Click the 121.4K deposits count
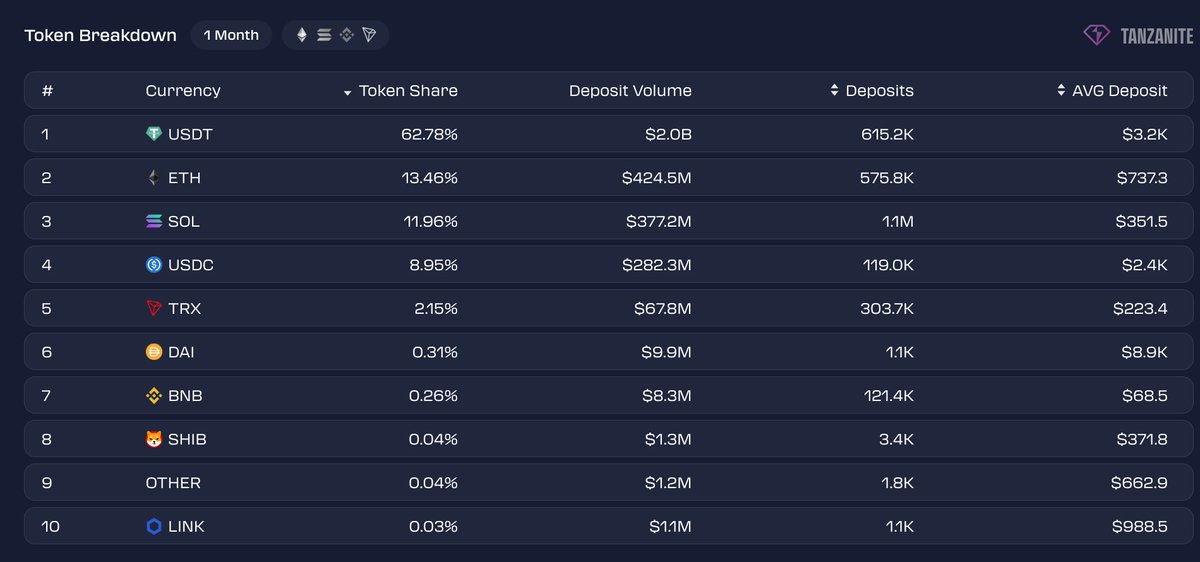The width and height of the screenshot is (1200, 562). (x=889, y=396)
